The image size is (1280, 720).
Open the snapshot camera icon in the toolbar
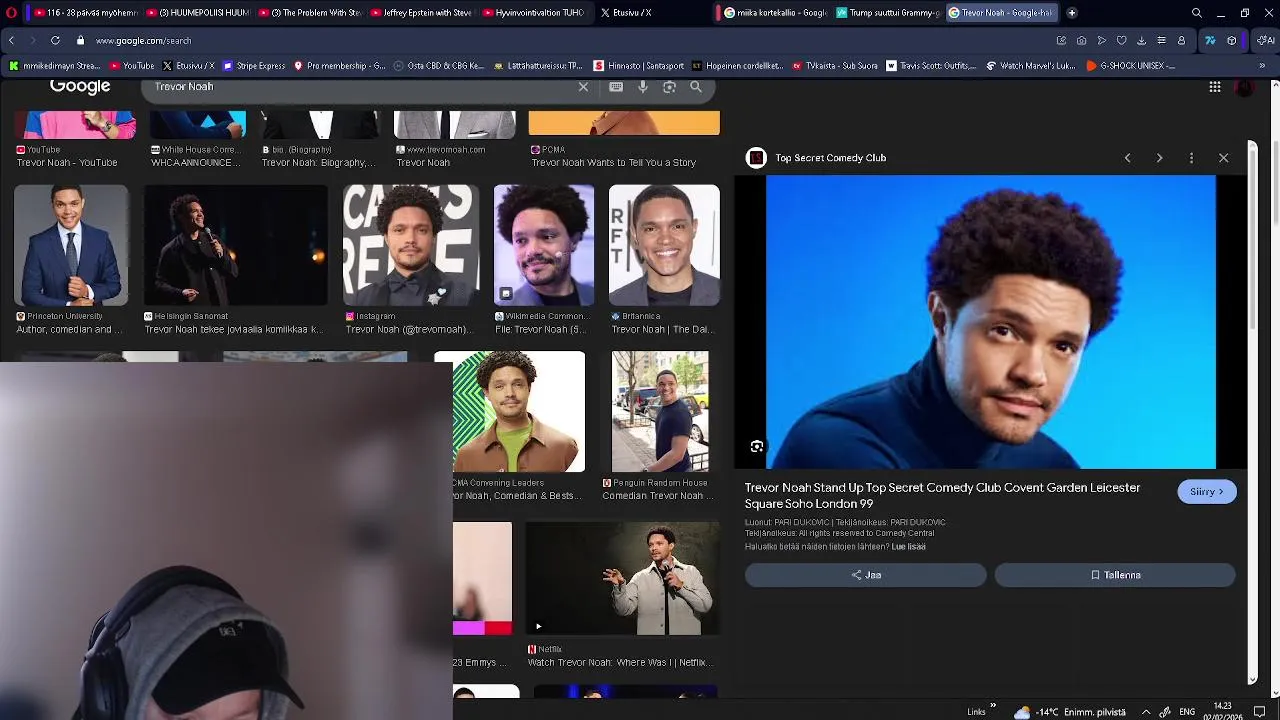tap(1081, 40)
